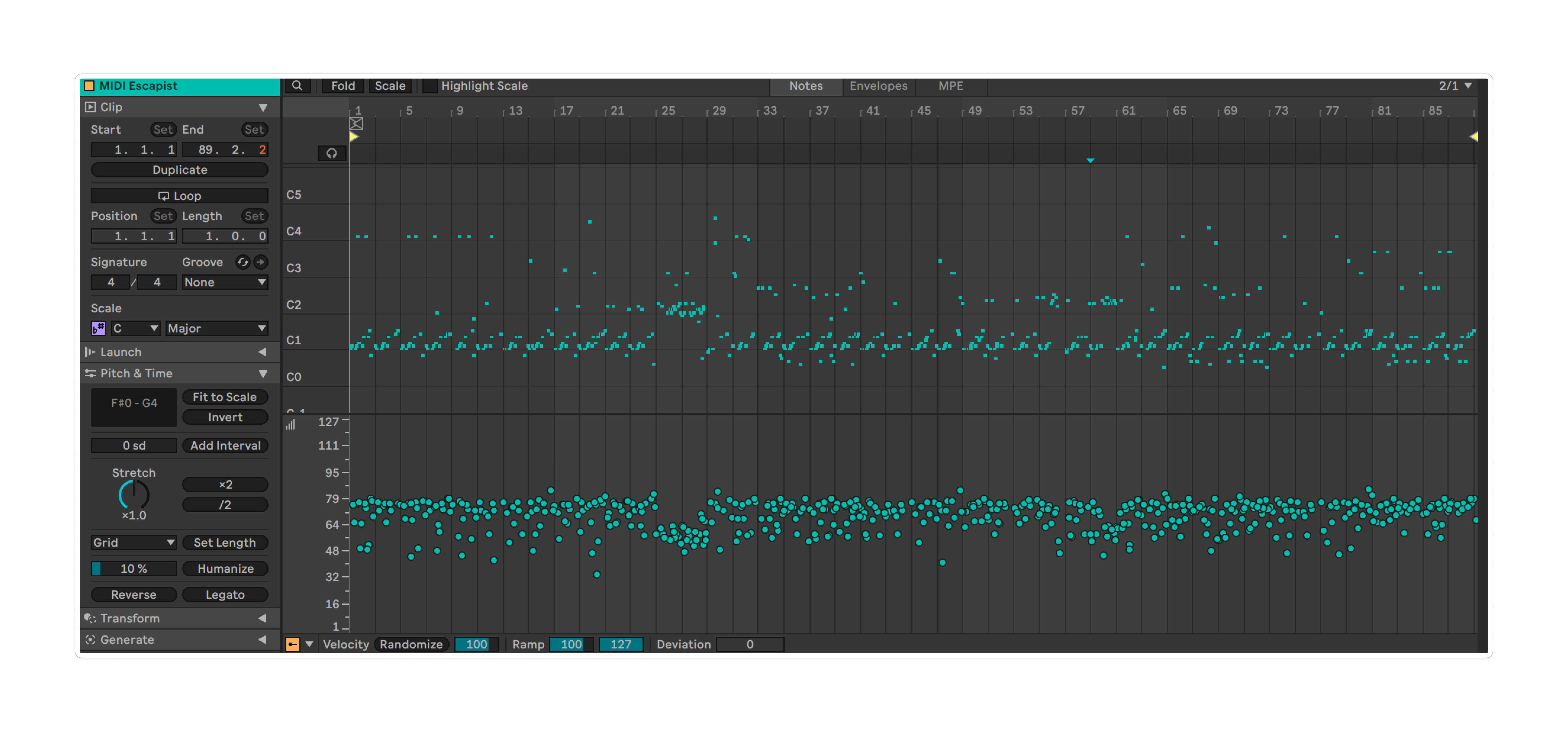
Task: Switch to the Notes tab
Action: pos(806,86)
